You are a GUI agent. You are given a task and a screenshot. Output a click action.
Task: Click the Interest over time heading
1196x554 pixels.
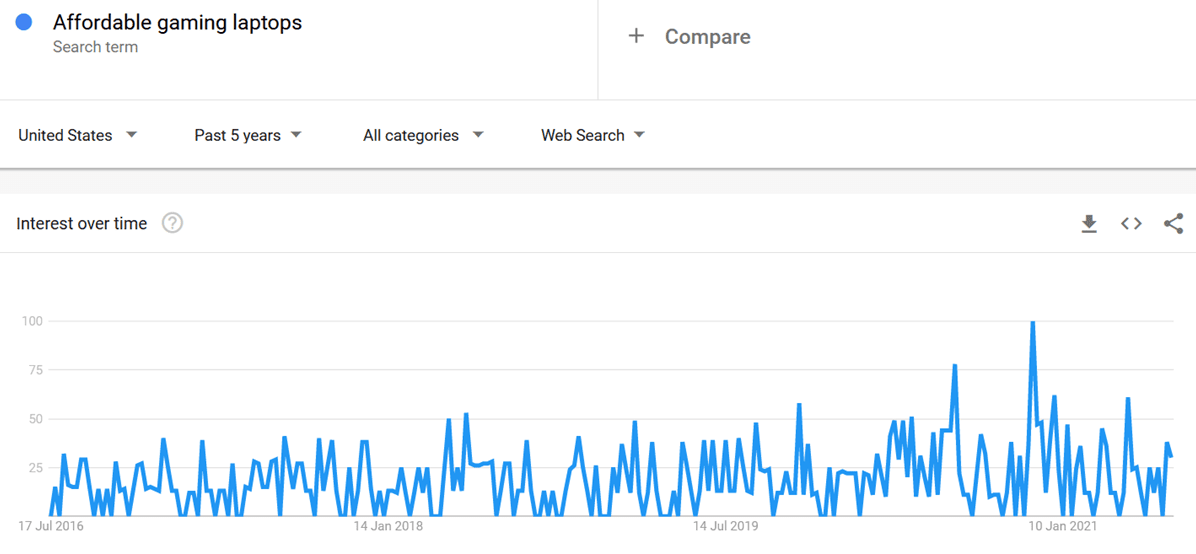pos(82,224)
